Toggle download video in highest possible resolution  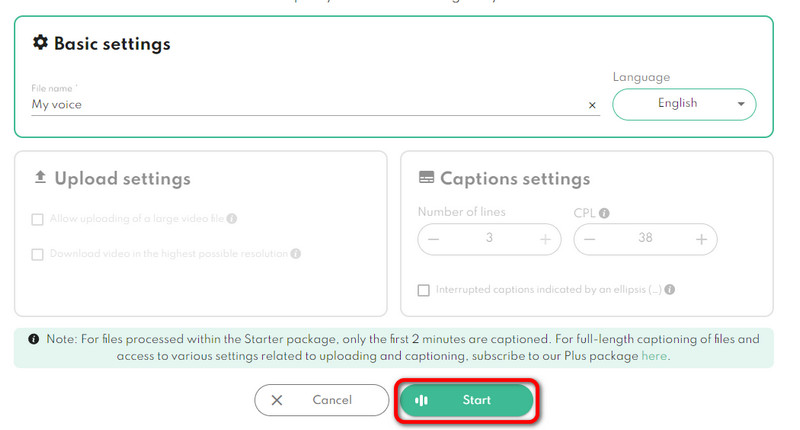38,254
